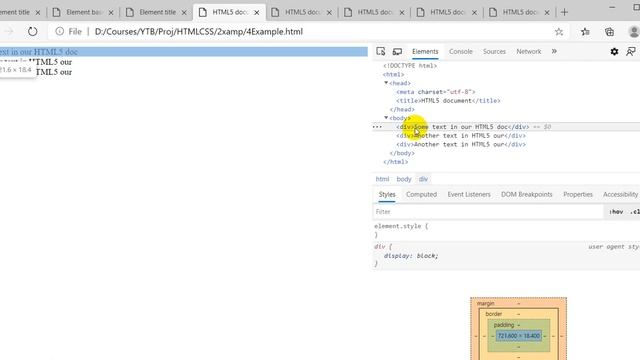
Task: Select the closing html tag line
Action: (x=396, y=162)
